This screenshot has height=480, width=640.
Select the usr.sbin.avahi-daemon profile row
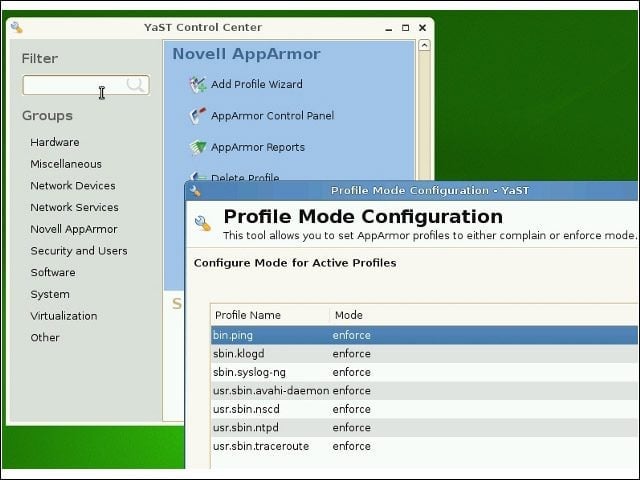click(x=424, y=391)
